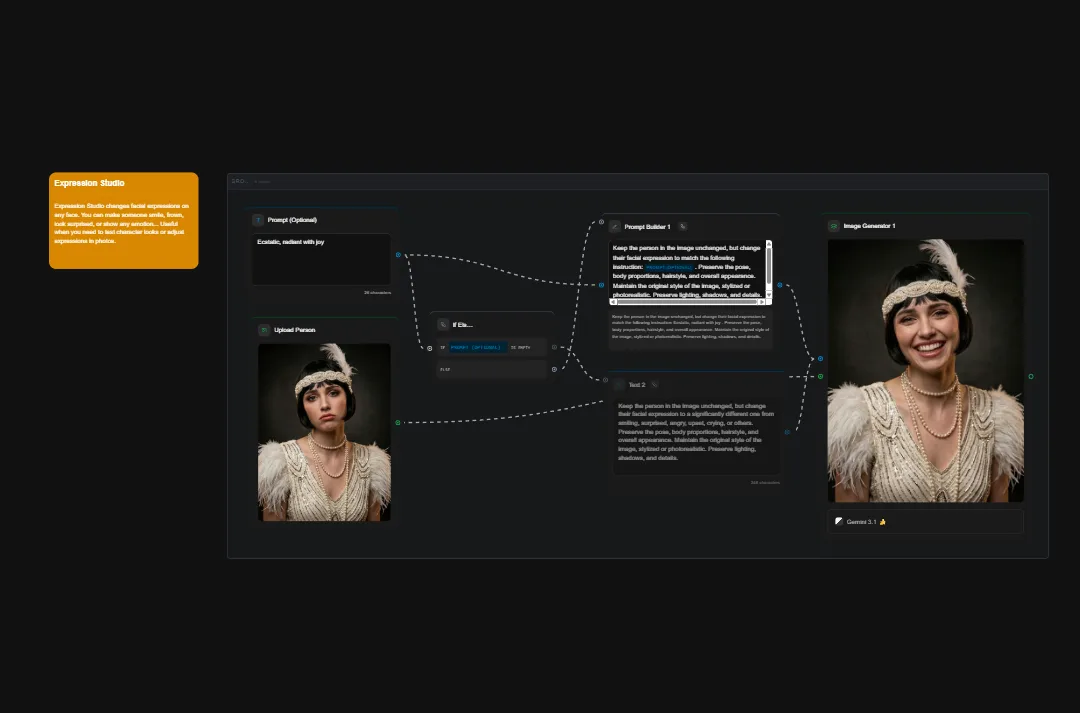
Task: Click the uploaded photo in the Upload Person node
Action: pyautogui.click(x=324, y=432)
